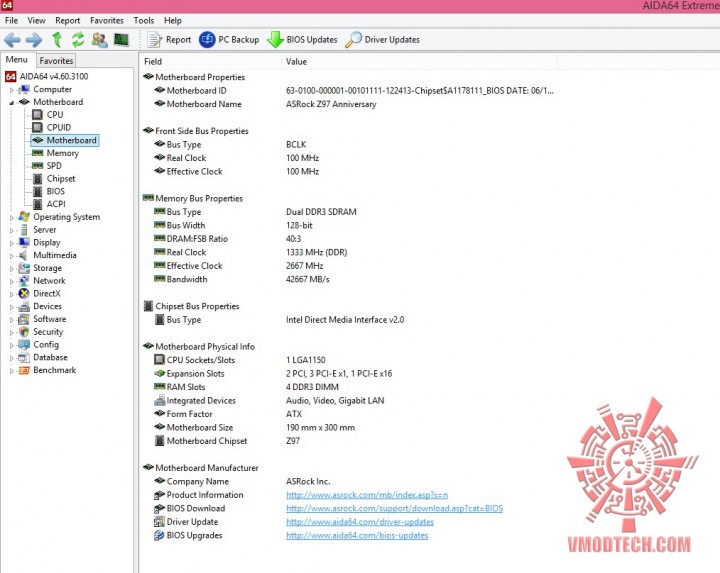Open the ASRock BIOS Download link

click(x=394, y=508)
